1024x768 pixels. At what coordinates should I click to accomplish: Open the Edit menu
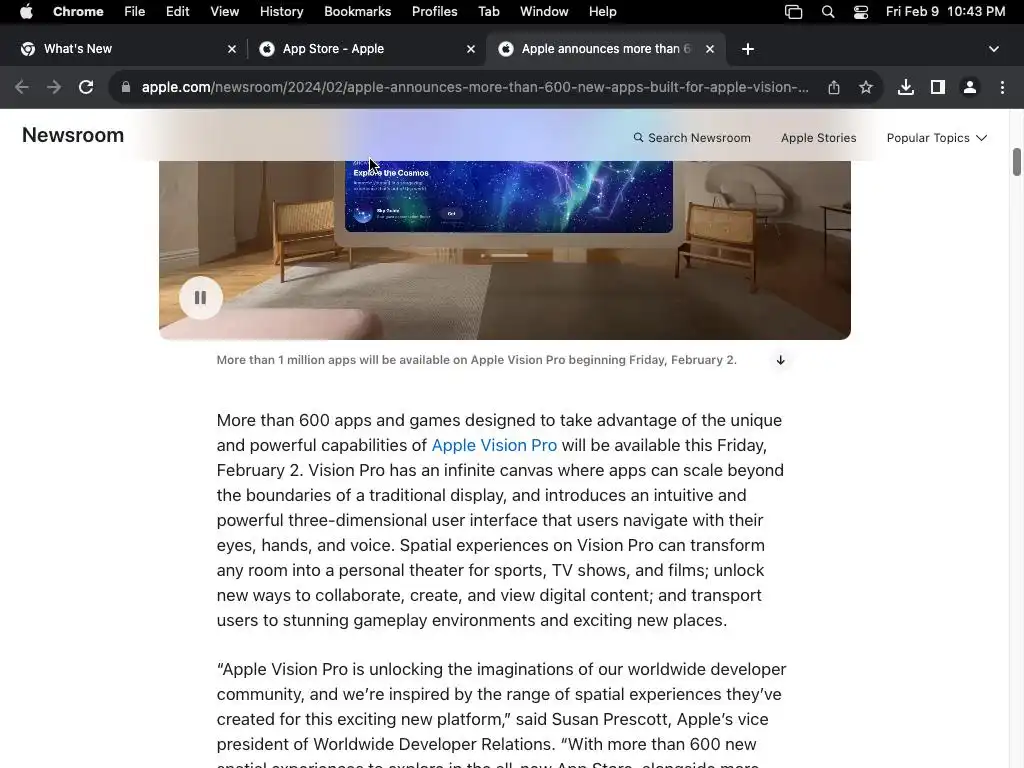tap(177, 12)
